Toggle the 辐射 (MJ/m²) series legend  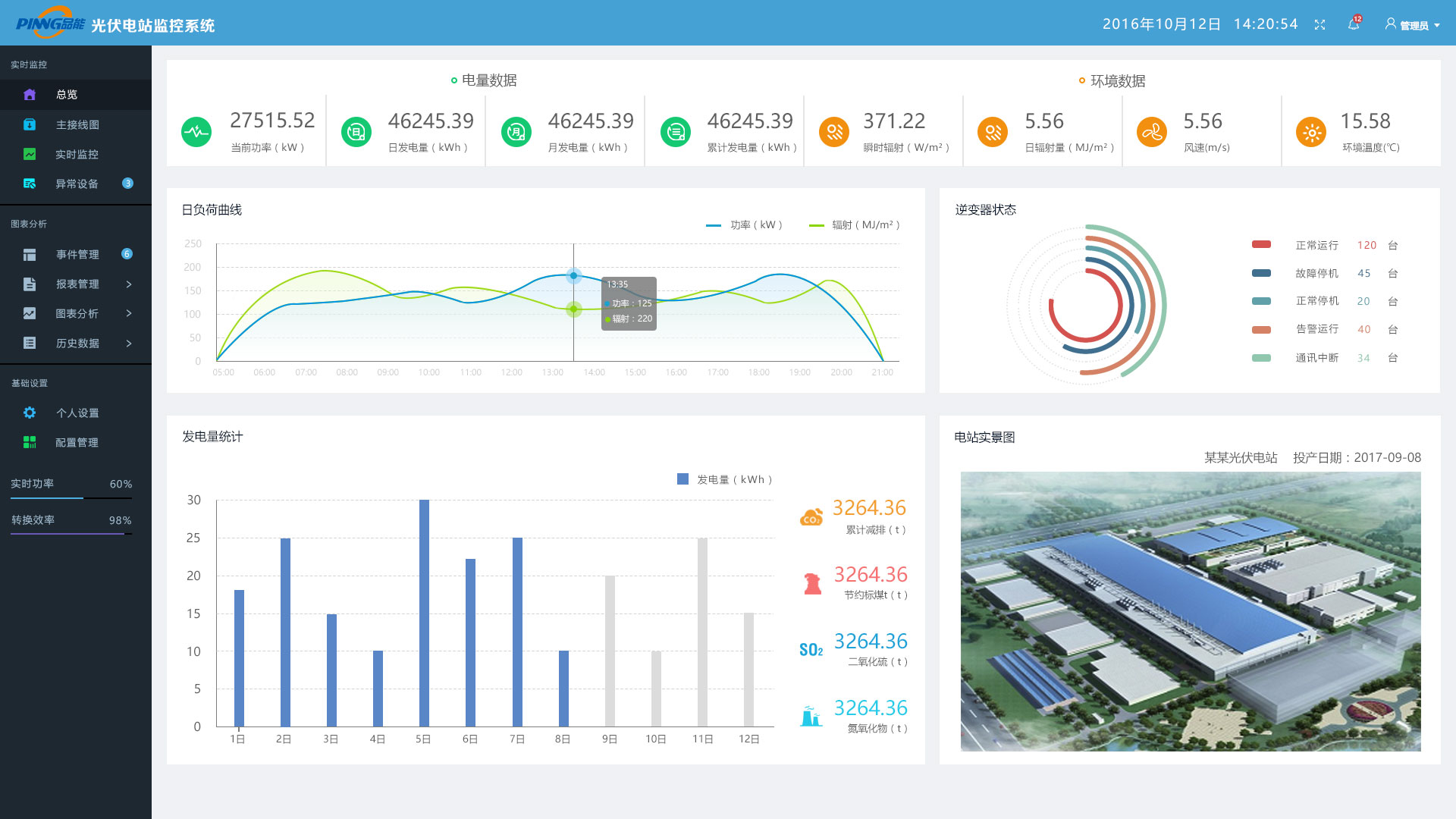[855, 225]
